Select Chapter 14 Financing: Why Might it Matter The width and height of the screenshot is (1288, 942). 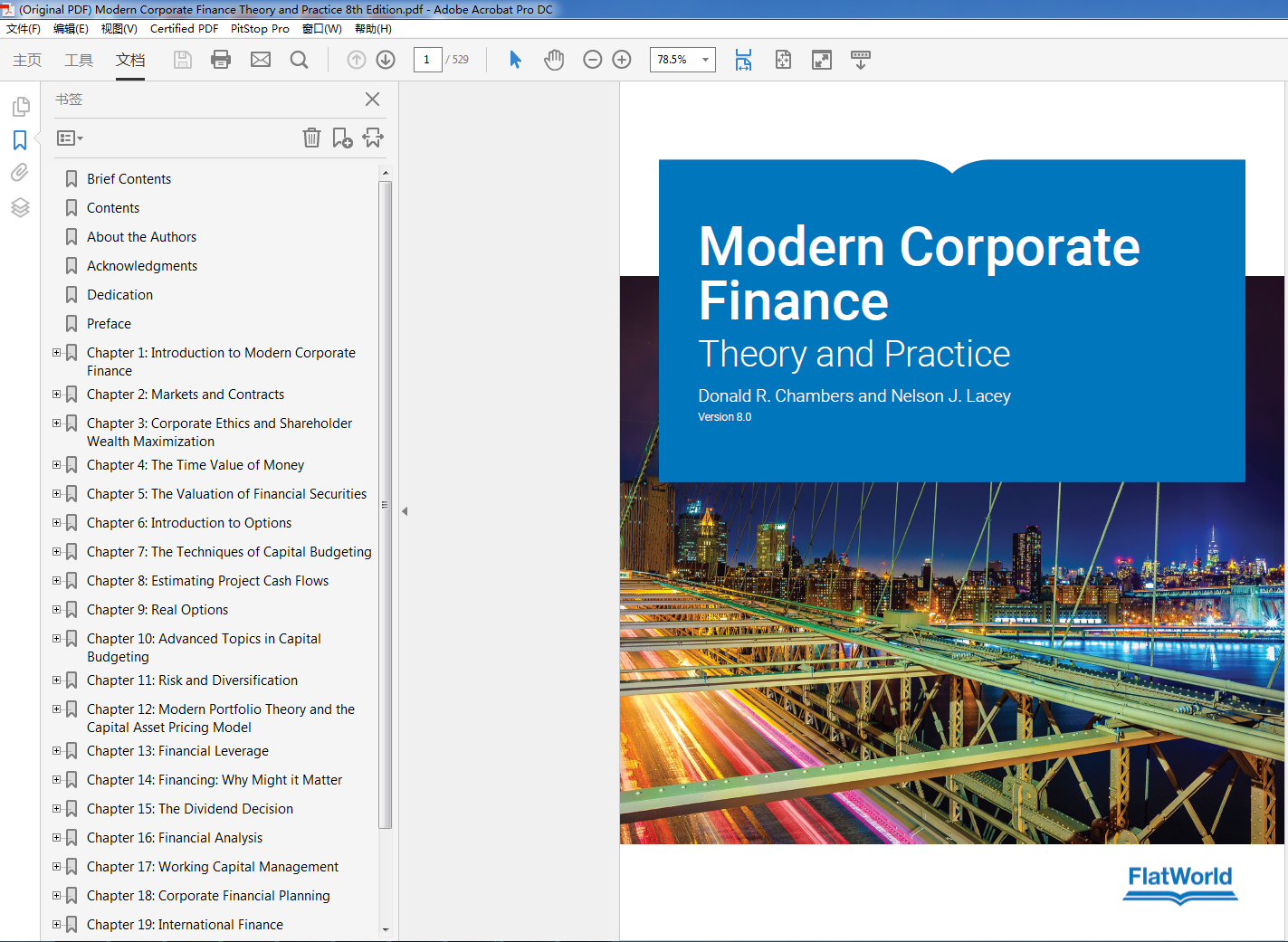pyautogui.click(x=215, y=780)
